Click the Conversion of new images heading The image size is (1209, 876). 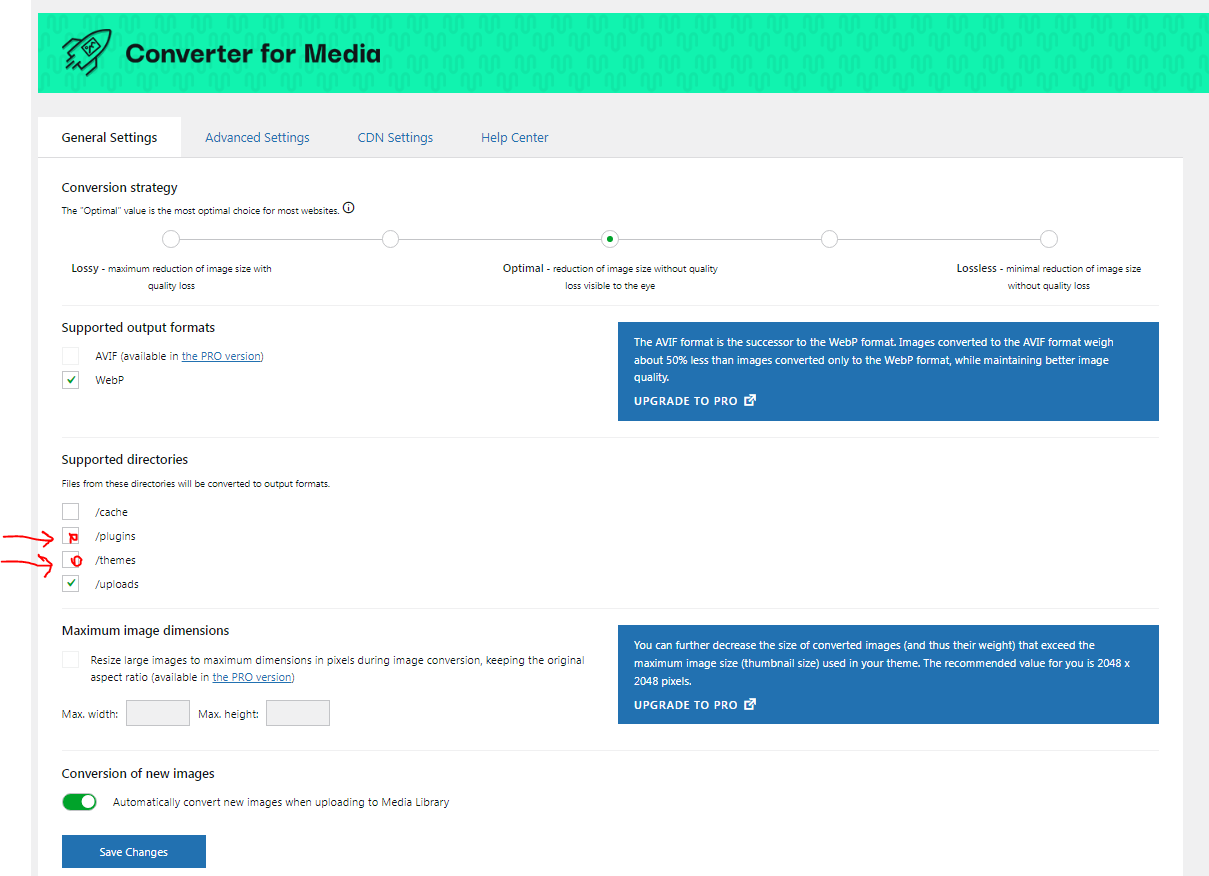(x=138, y=774)
